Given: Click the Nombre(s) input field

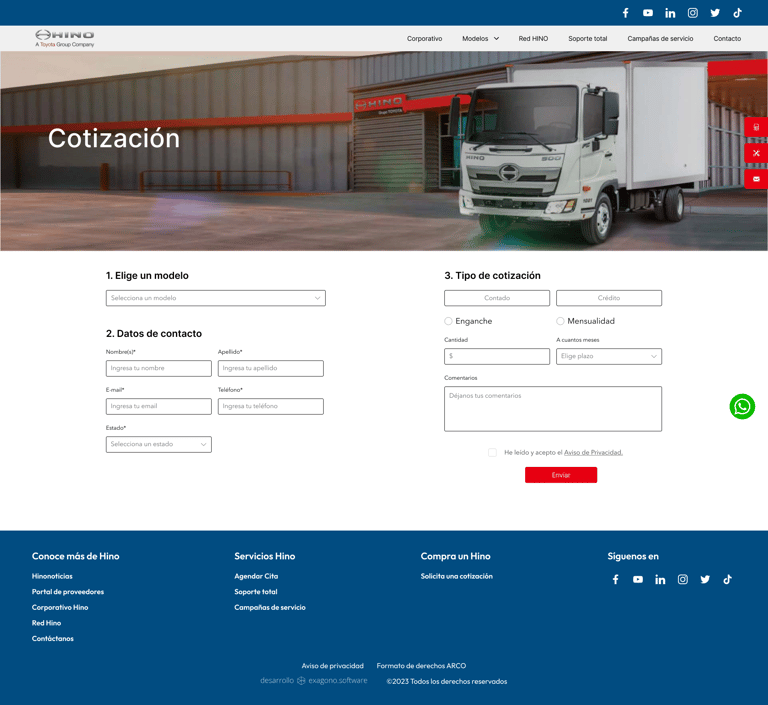Looking at the screenshot, I should [159, 368].
